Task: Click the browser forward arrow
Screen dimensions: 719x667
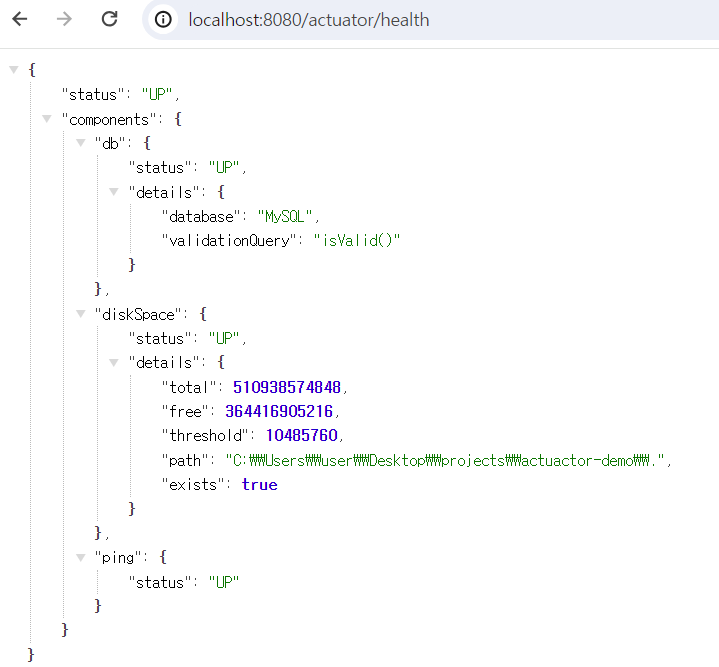Action: pyautogui.click(x=64, y=19)
